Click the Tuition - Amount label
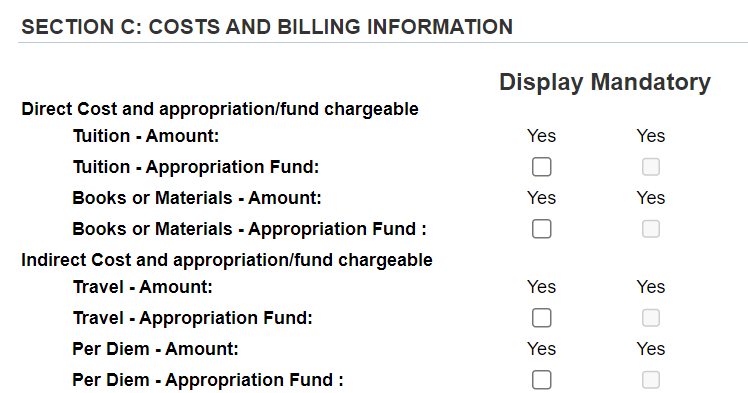The image size is (748, 393). coord(146,136)
